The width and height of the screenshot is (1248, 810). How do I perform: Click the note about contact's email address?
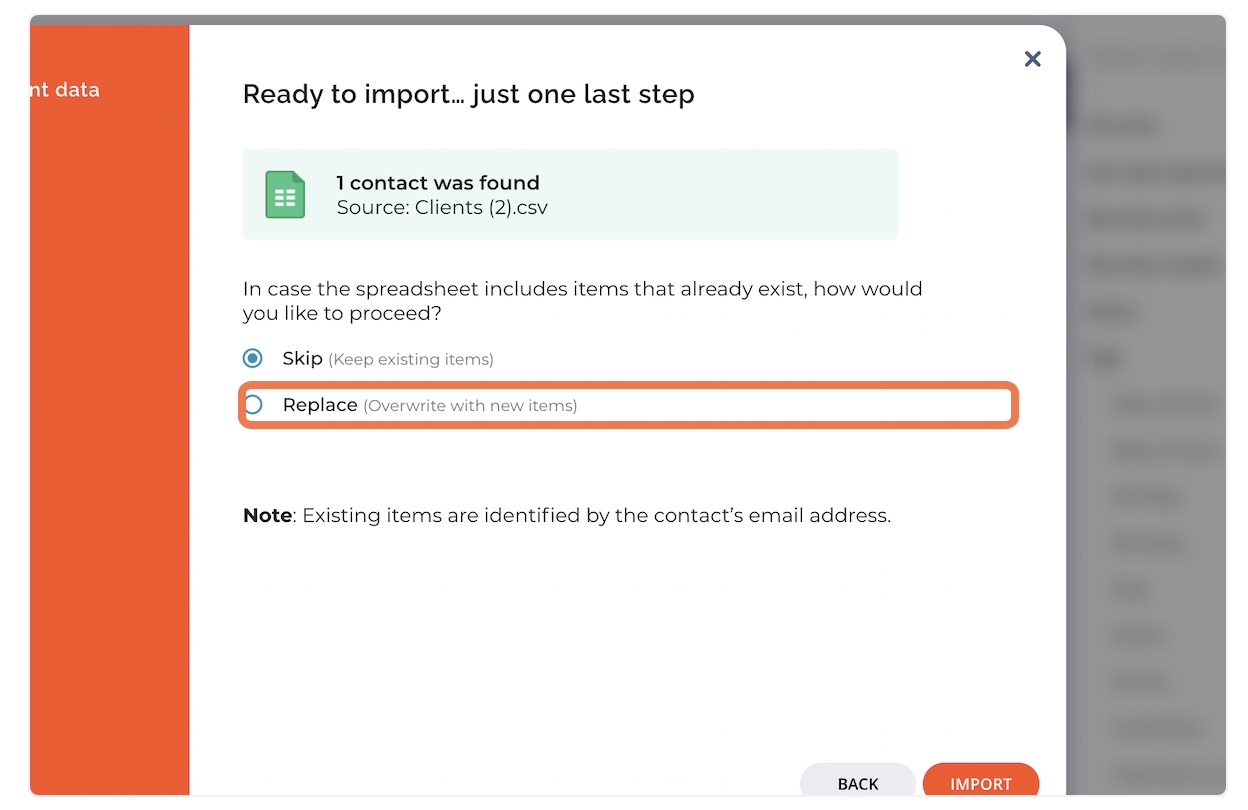click(x=567, y=516)
